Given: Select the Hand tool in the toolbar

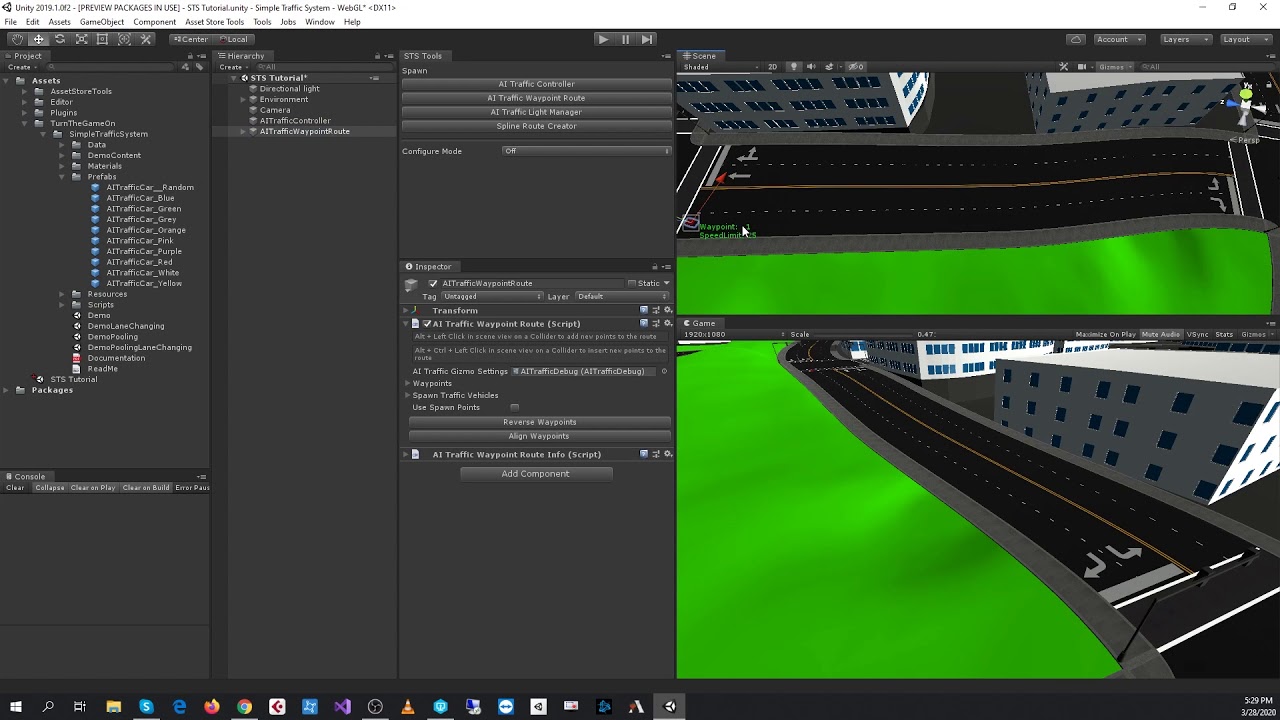Looking at the screenshot, I should (x=17, y=39).
